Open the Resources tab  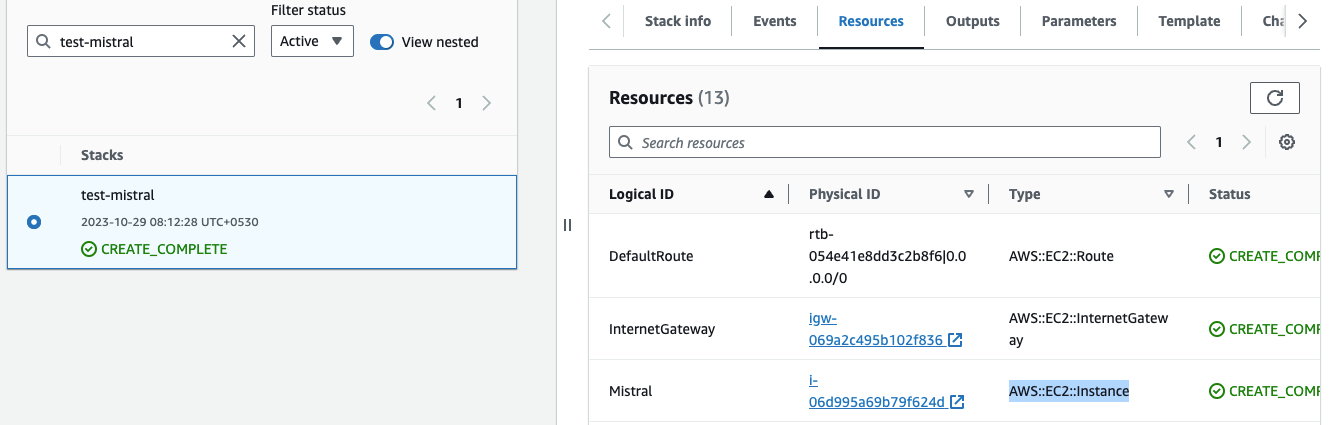(x=871, y=21)
